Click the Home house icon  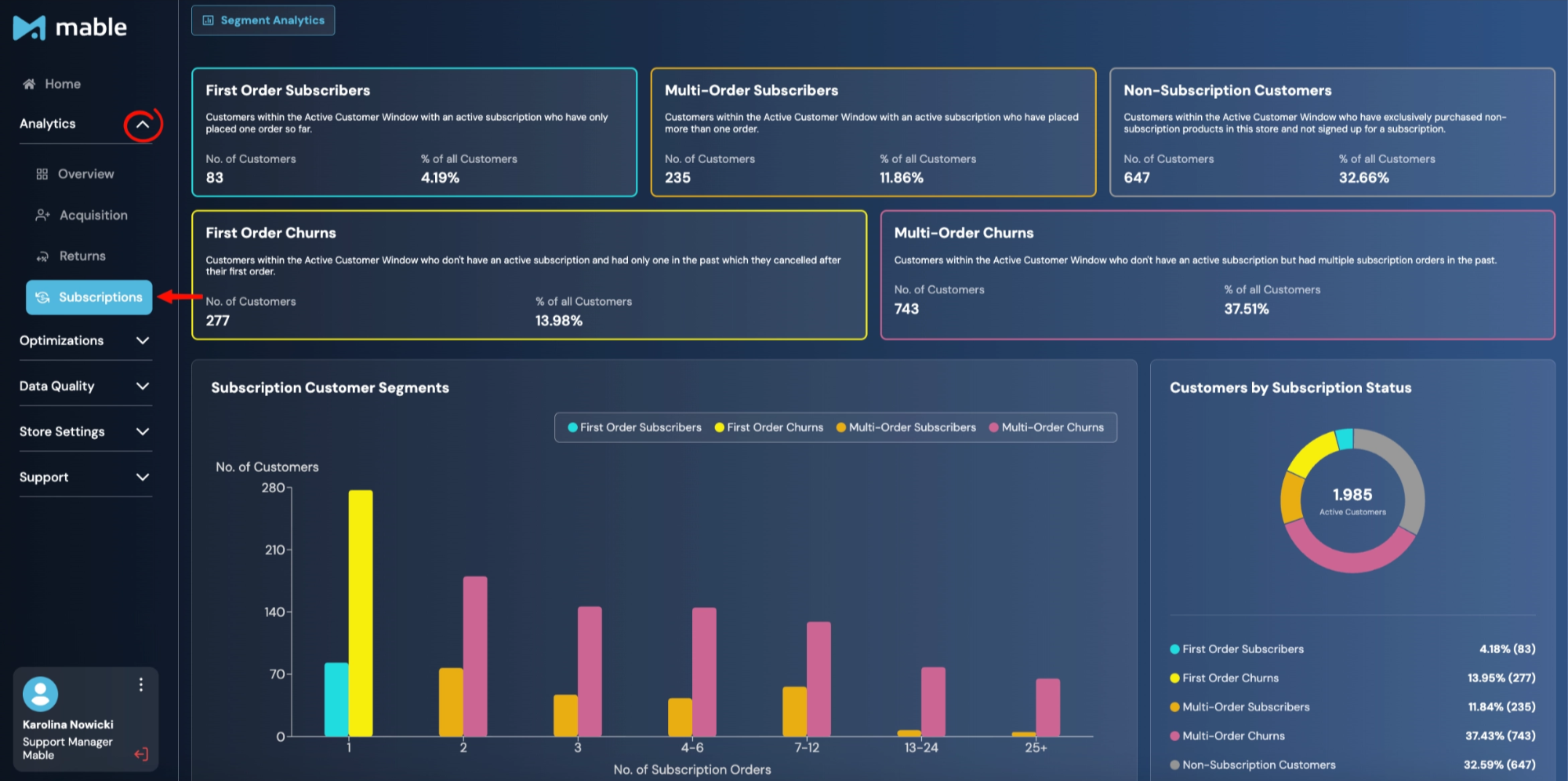tap(29, 84)
